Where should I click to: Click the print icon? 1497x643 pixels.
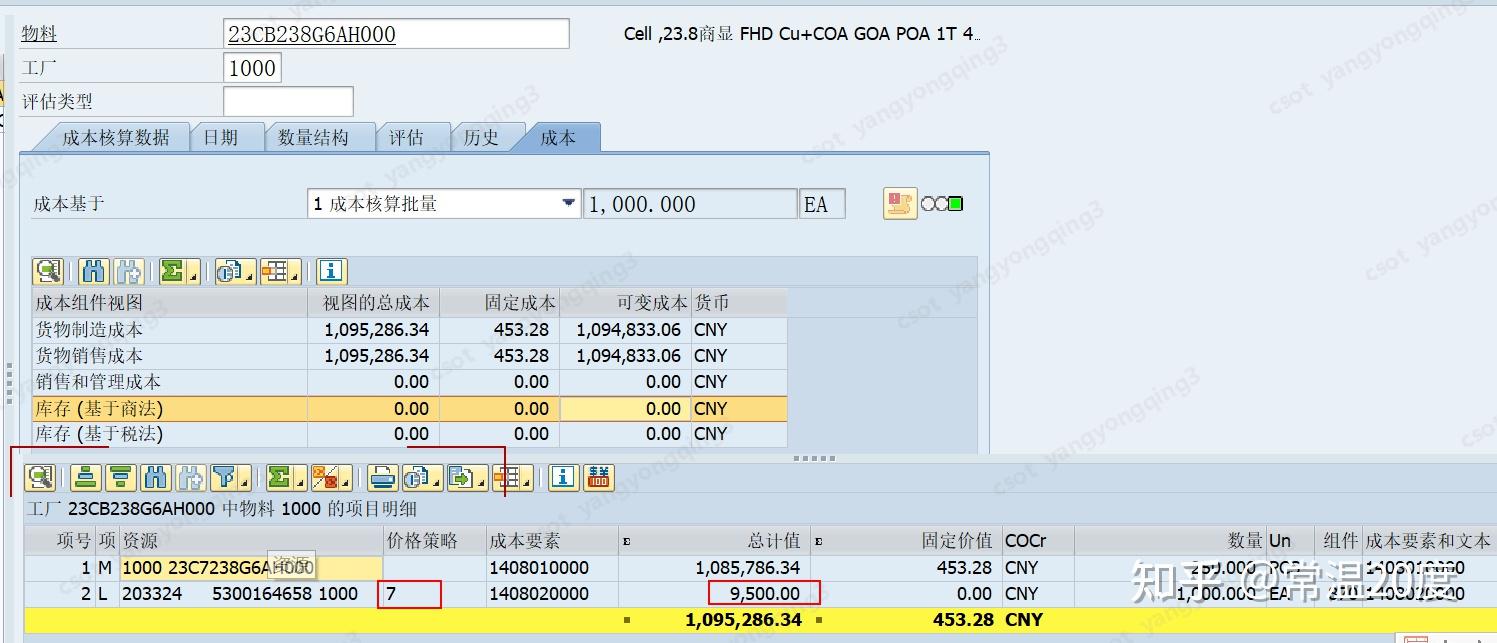[380, 477]
